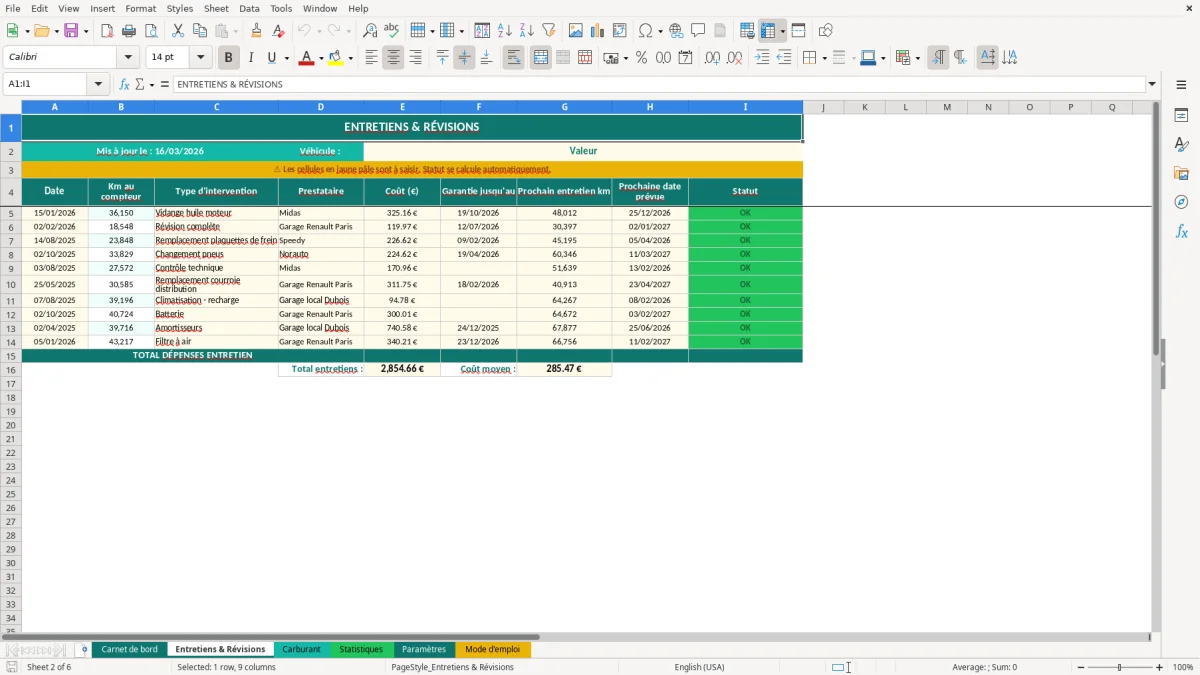Toggle Align Left

(371, 58)
